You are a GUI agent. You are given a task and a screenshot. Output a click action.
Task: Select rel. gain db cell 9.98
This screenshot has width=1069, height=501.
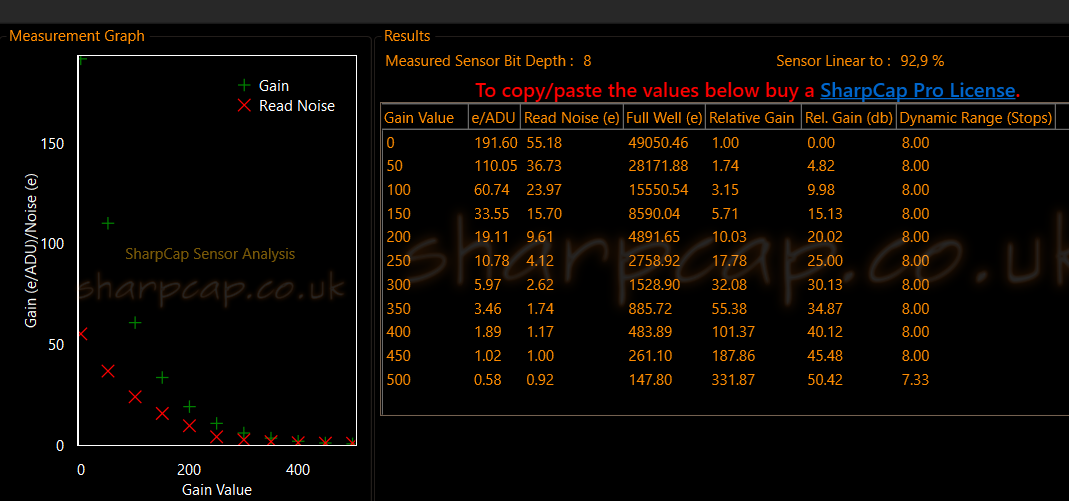pyautogui.click(x=819, y=189)
